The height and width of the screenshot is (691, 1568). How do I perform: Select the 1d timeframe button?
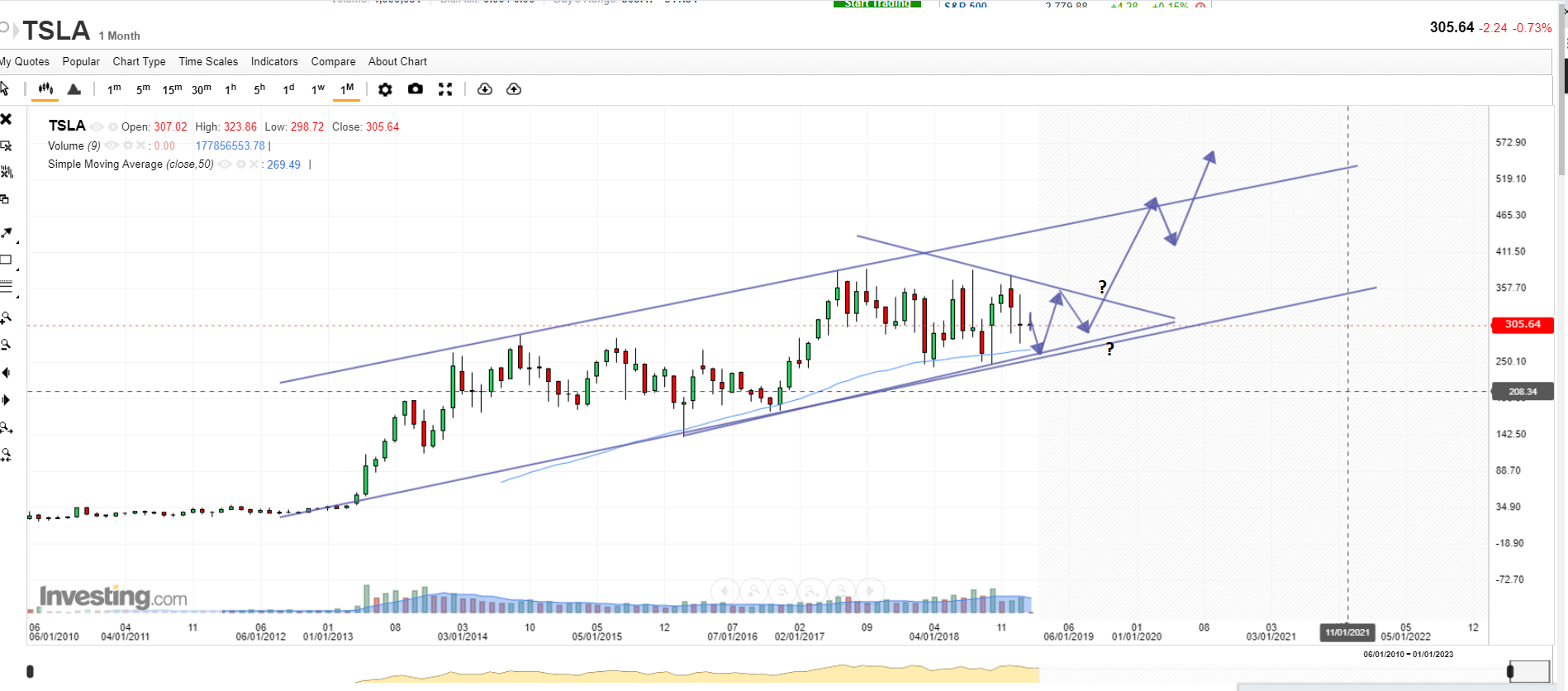coord(288,89)
